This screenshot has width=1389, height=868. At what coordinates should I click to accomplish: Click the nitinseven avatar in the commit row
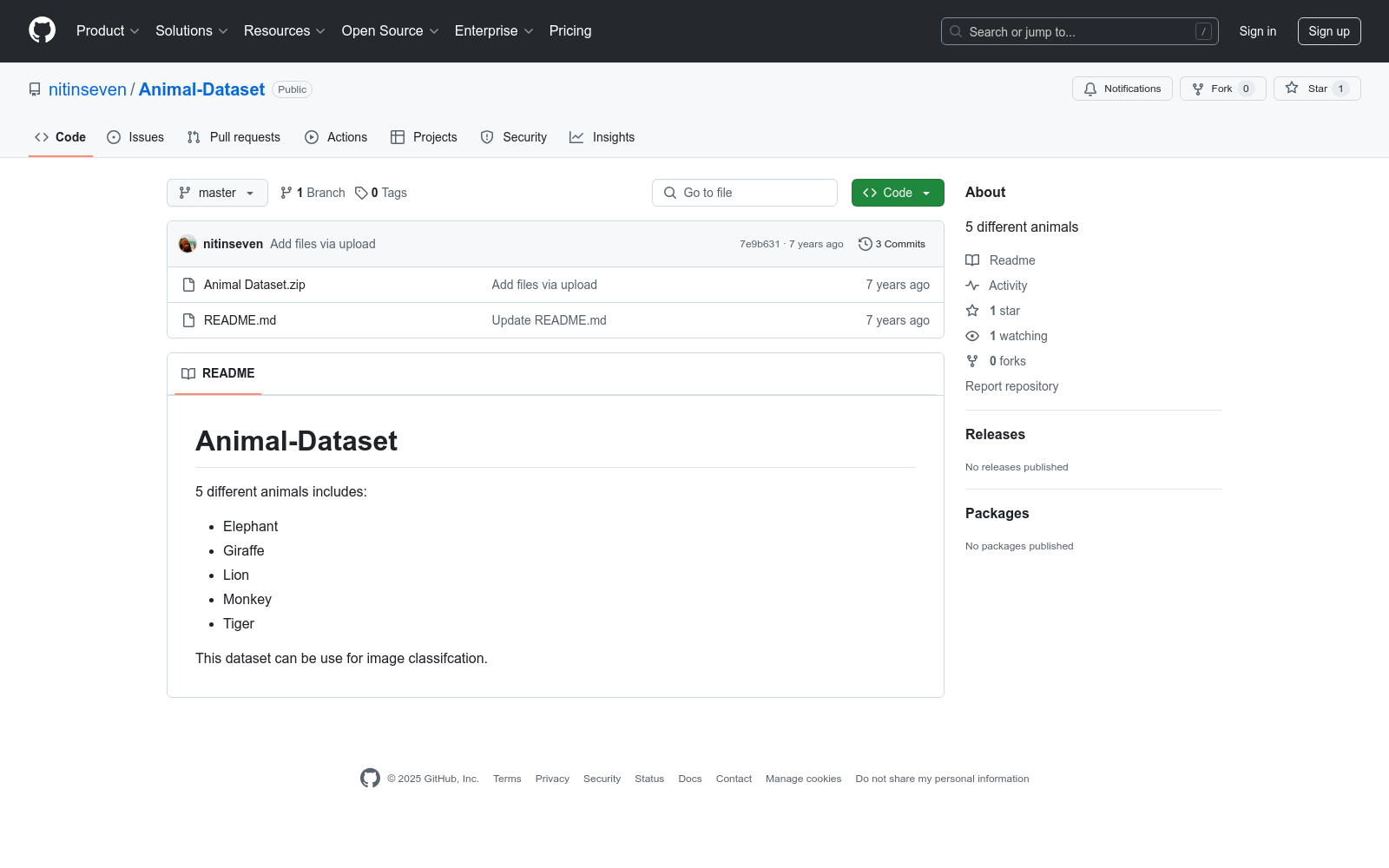coord(188,244)
